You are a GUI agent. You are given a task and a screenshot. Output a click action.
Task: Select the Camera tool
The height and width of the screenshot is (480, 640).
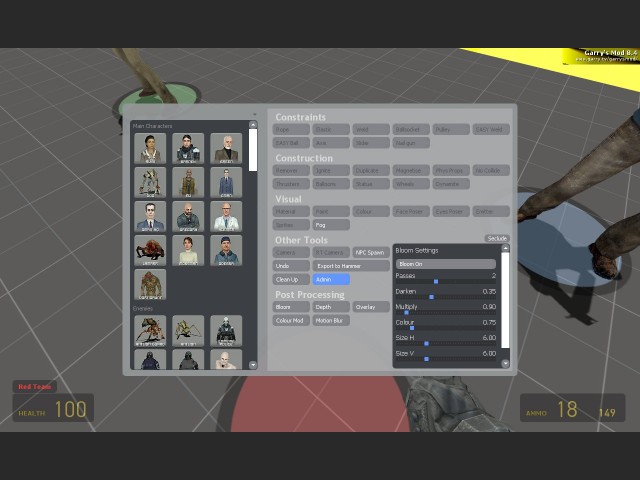291,252
